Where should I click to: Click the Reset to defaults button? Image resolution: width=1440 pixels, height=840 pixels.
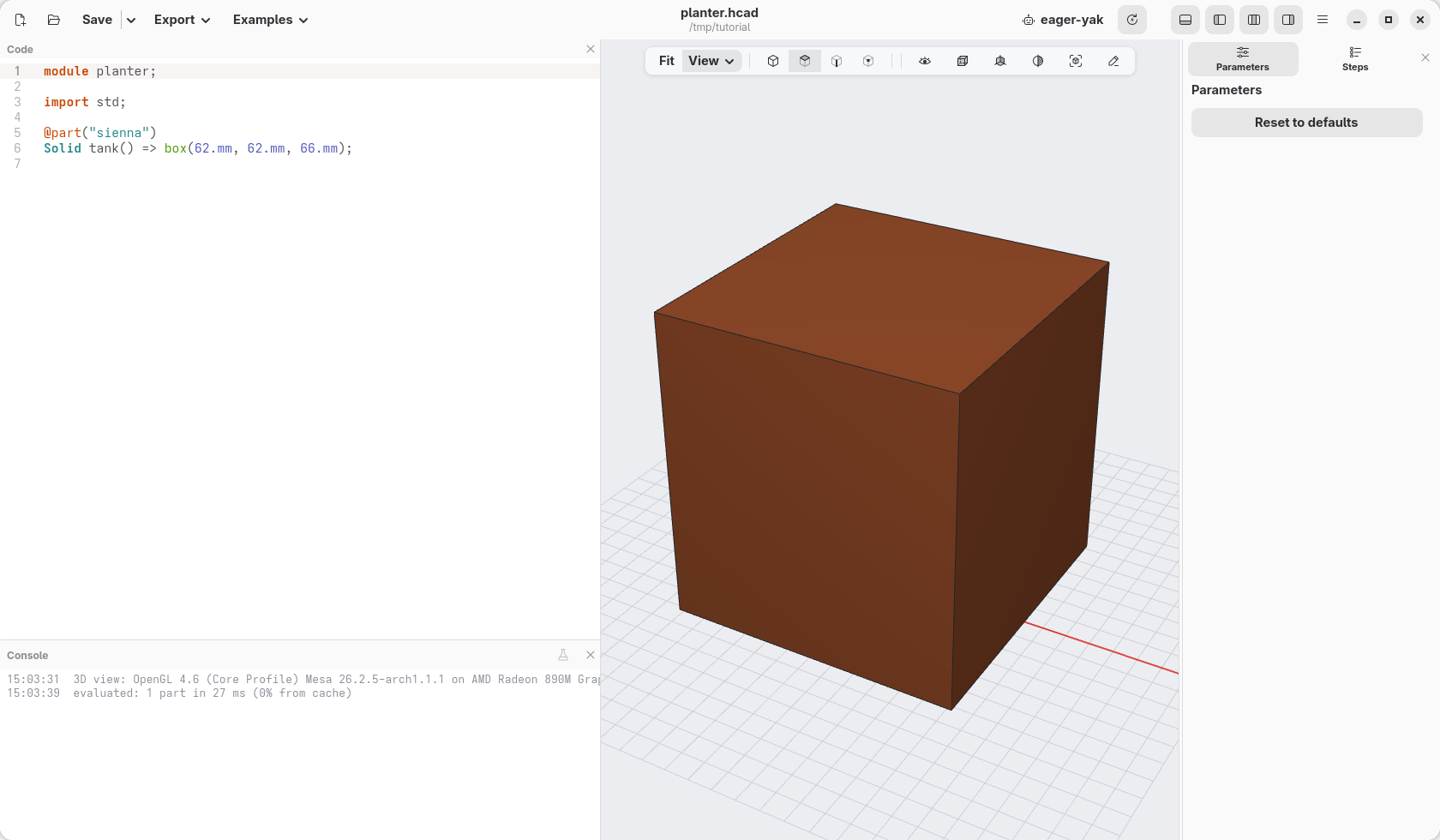(x=1306, y=123)
